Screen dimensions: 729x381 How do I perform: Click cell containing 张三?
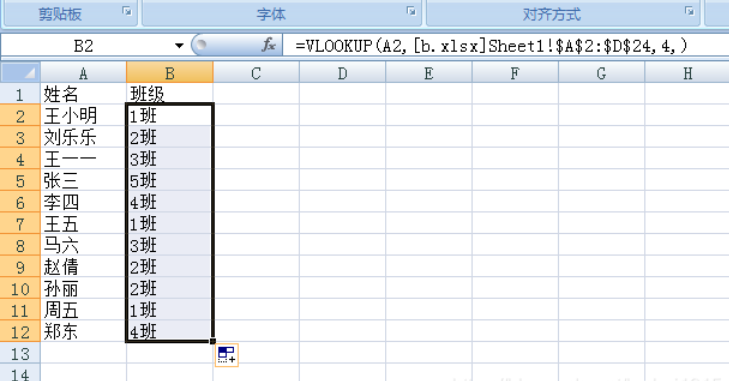83,180
